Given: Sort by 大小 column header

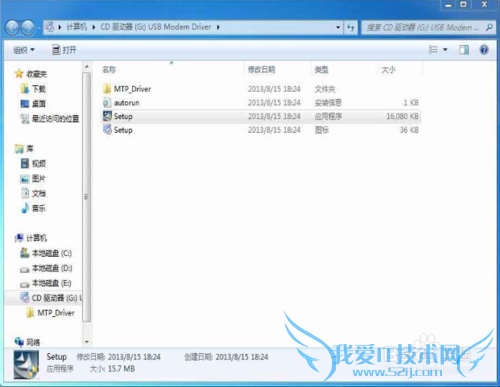Looking at the screenshot, I should [388, 70].
